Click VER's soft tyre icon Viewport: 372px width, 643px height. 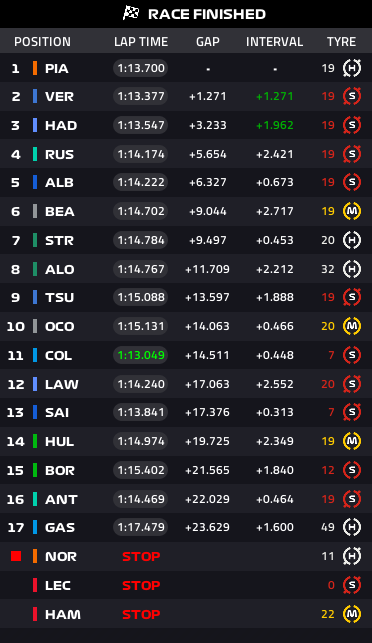352,96
